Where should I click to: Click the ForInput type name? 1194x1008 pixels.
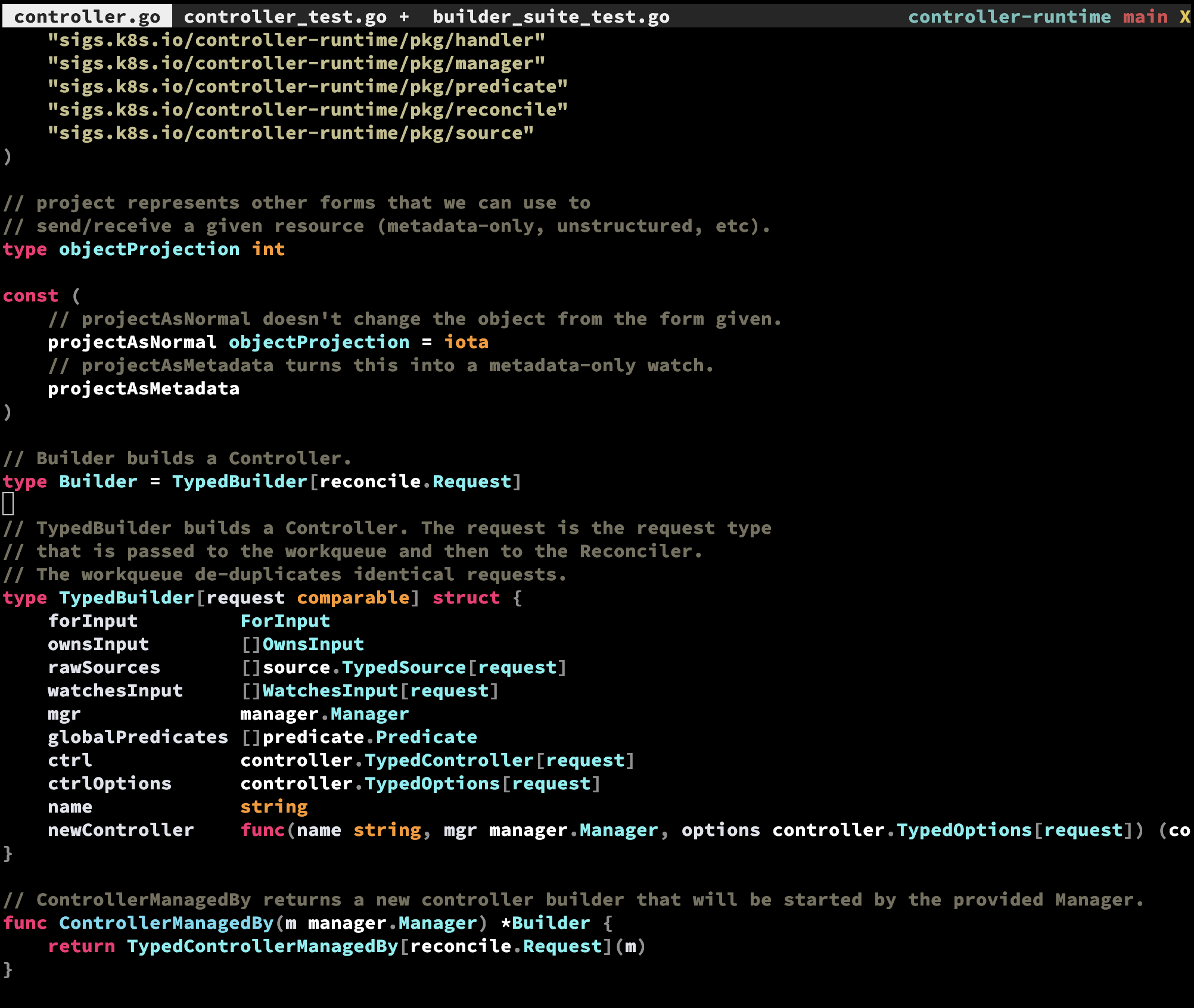tap(285, 621)
